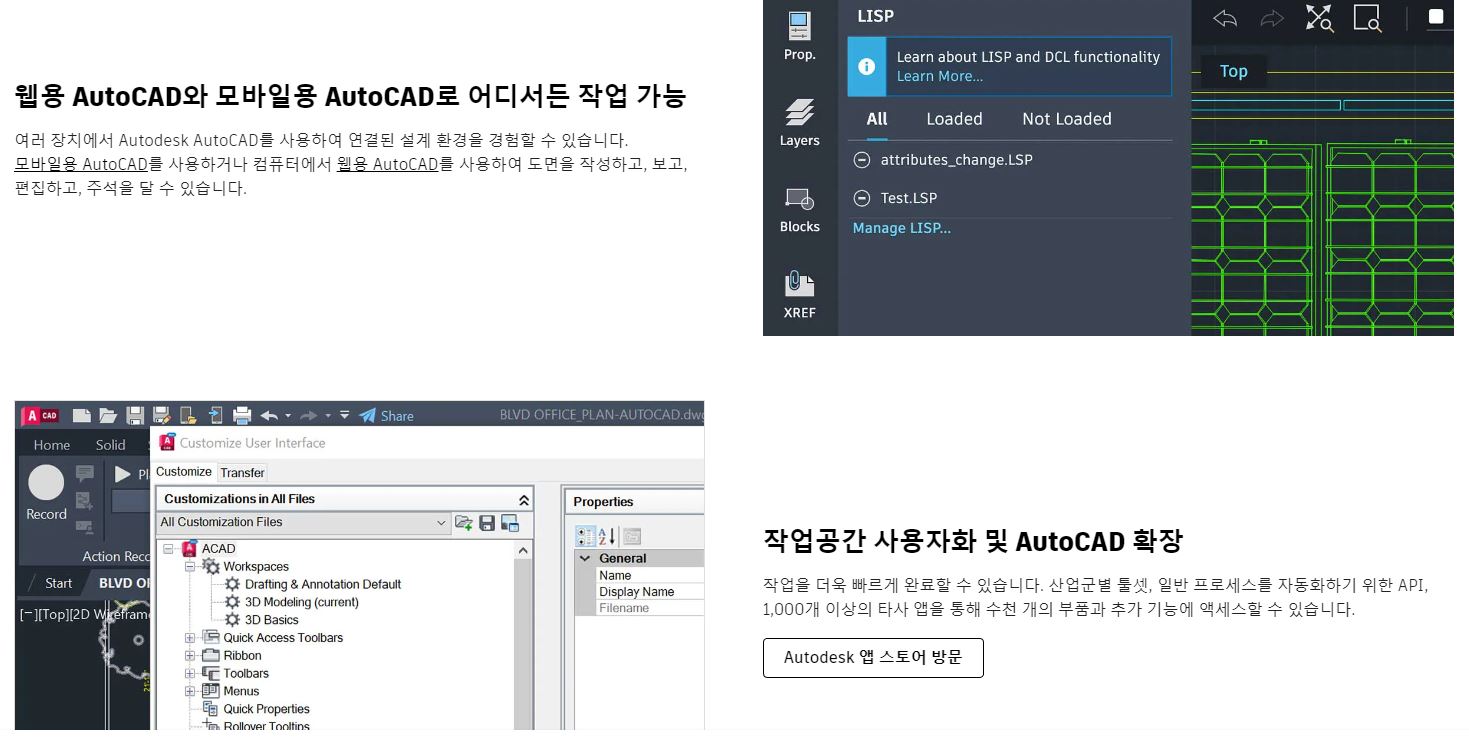Expand the Menus tree node
Screen dimensions: 1469x743
tap(190, 691)
